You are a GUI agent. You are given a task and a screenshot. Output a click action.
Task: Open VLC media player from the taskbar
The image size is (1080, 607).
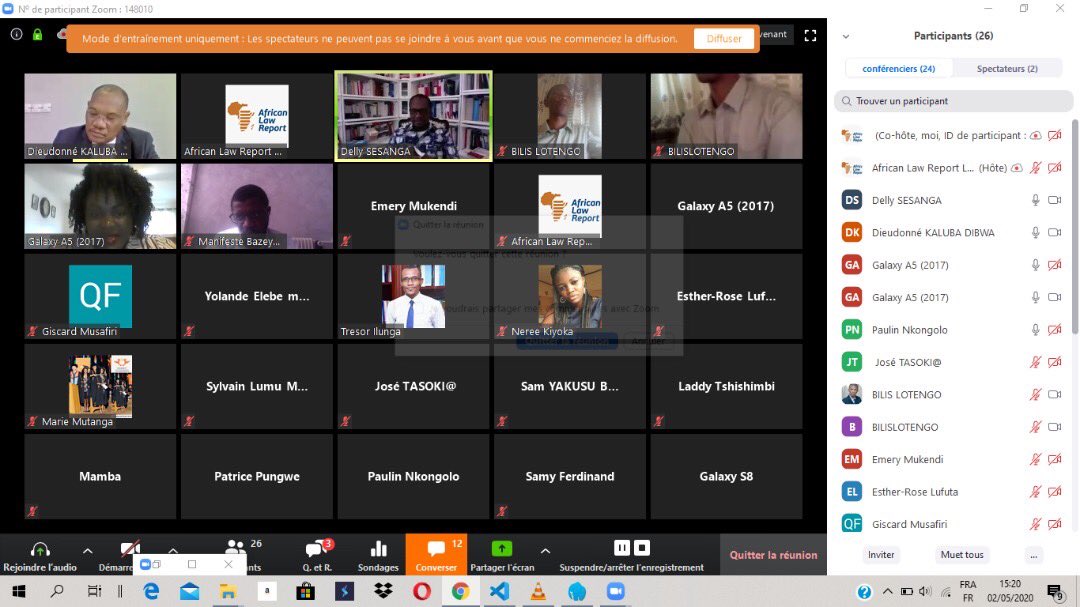tap(538, 591)
